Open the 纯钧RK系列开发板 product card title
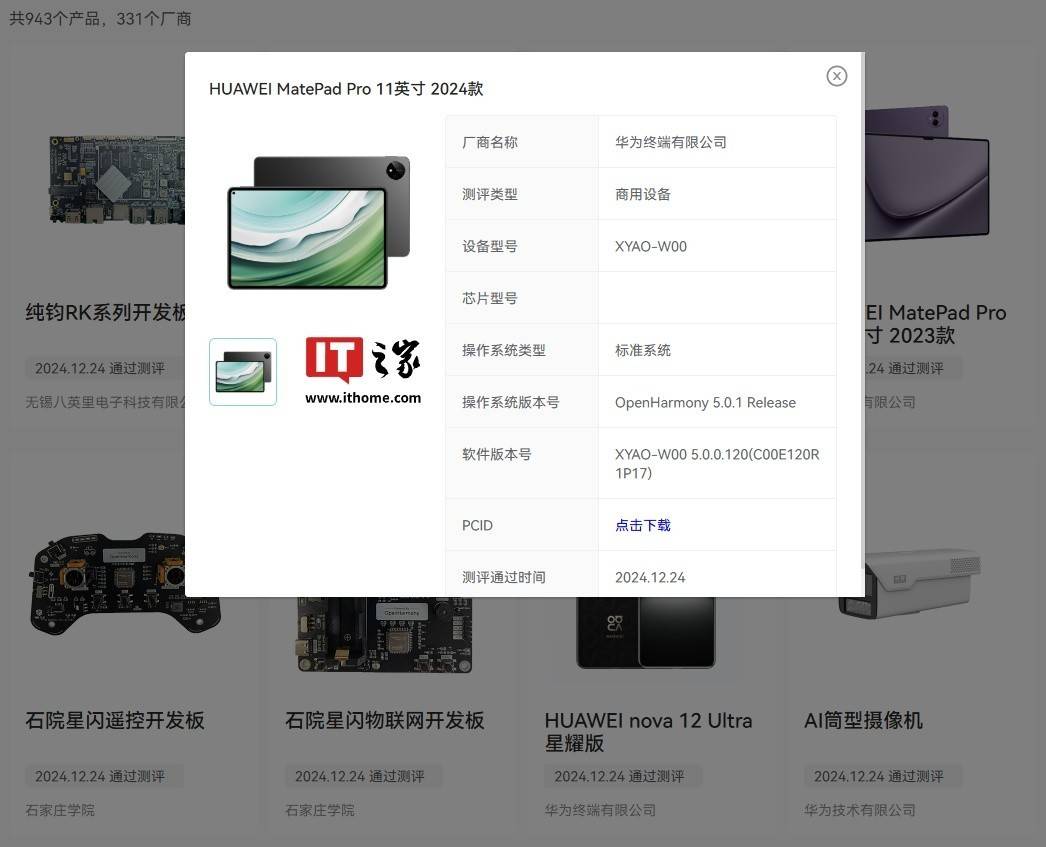This screenshot has width=1046, height=847. [x=105, y=312]
